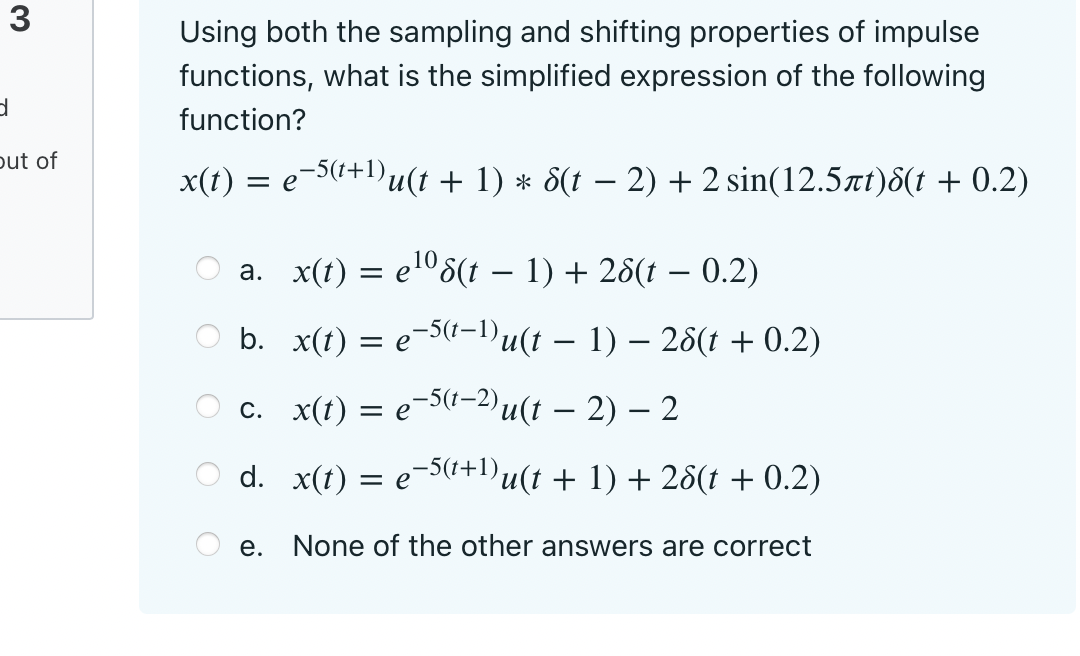Select radio button for answer option a
Viewport: 1080px width, 656px height.
point(207,268)
